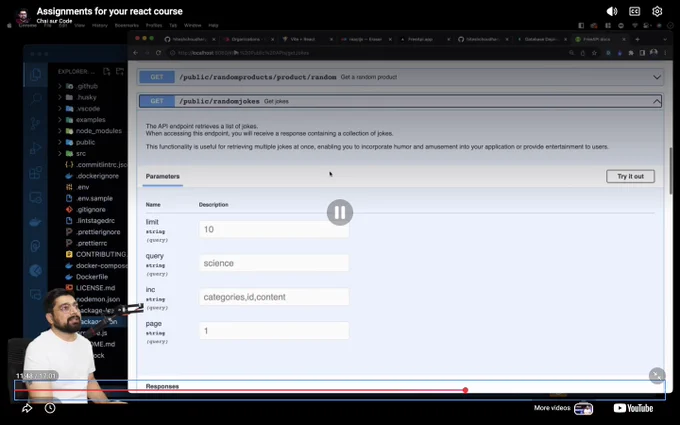Select the Parameters tab
The width and height of the screenshot is (680, 425).
coord(163,177)
